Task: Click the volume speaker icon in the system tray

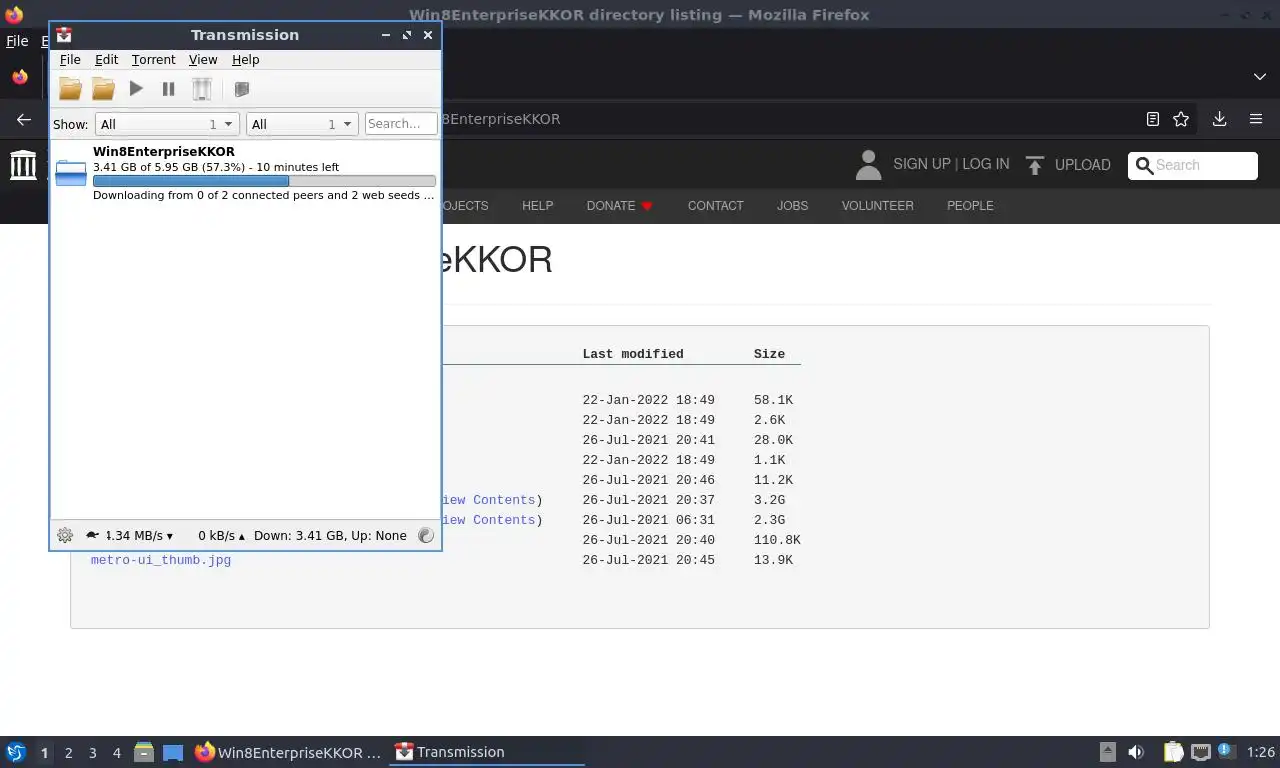Action: (x=1136, y=752)
